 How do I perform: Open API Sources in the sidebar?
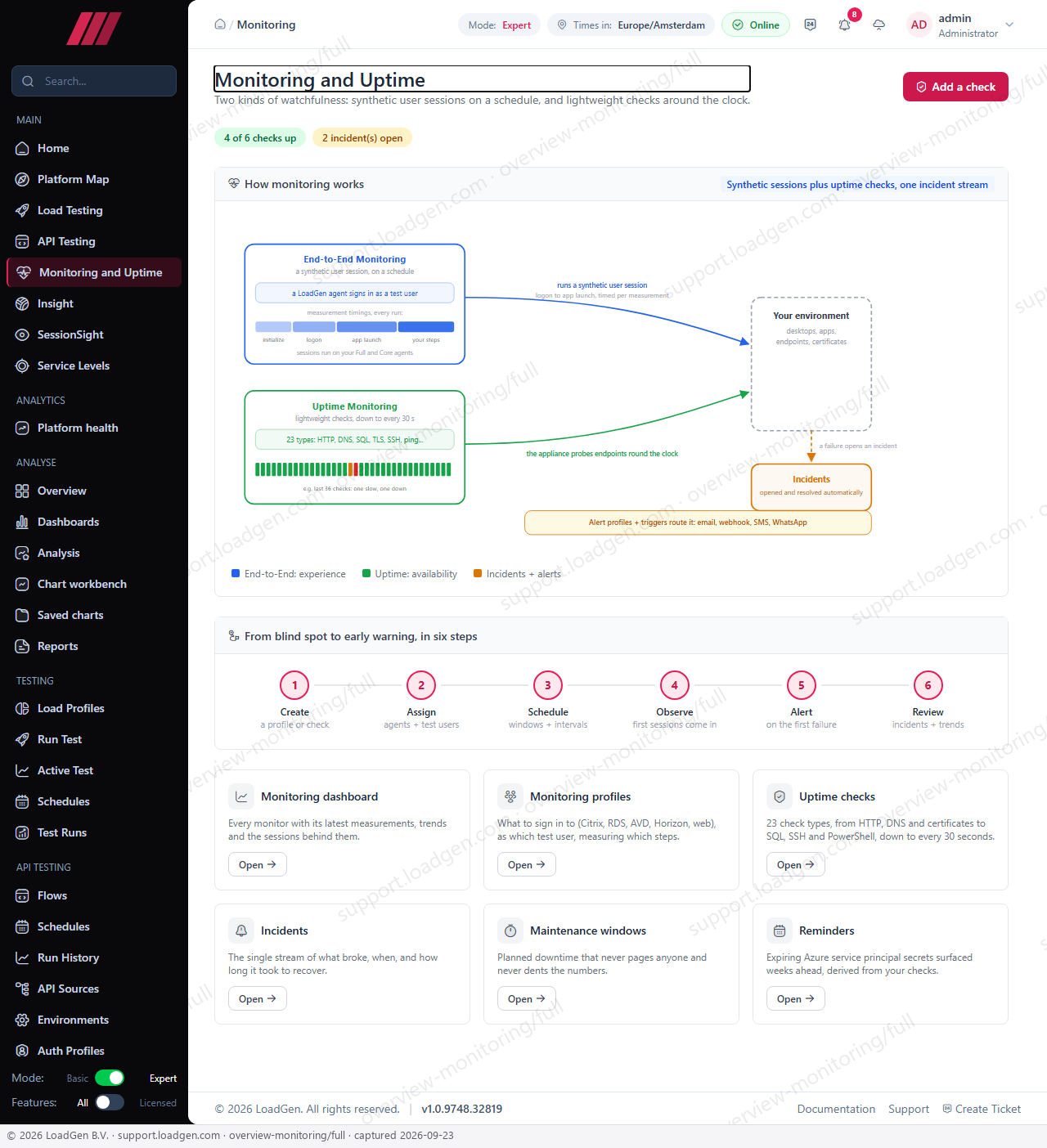94,989
